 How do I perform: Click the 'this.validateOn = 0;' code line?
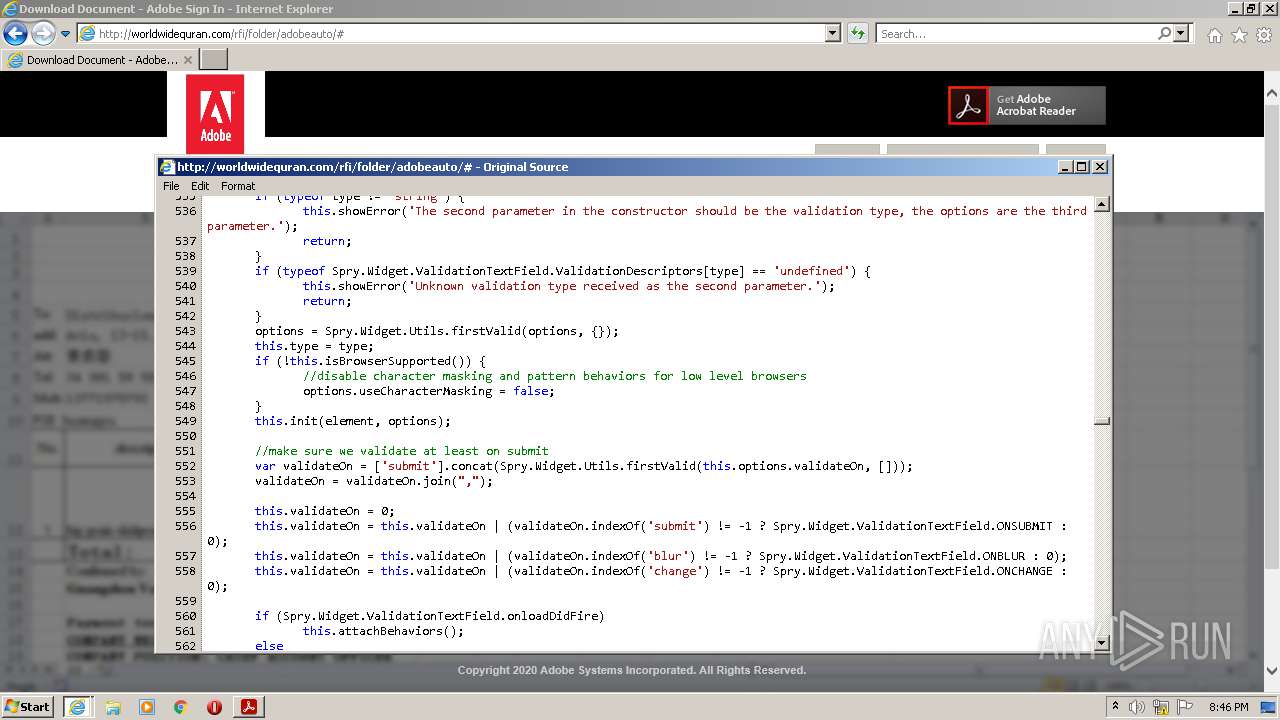pyautogui.click(x=324, y=511)
